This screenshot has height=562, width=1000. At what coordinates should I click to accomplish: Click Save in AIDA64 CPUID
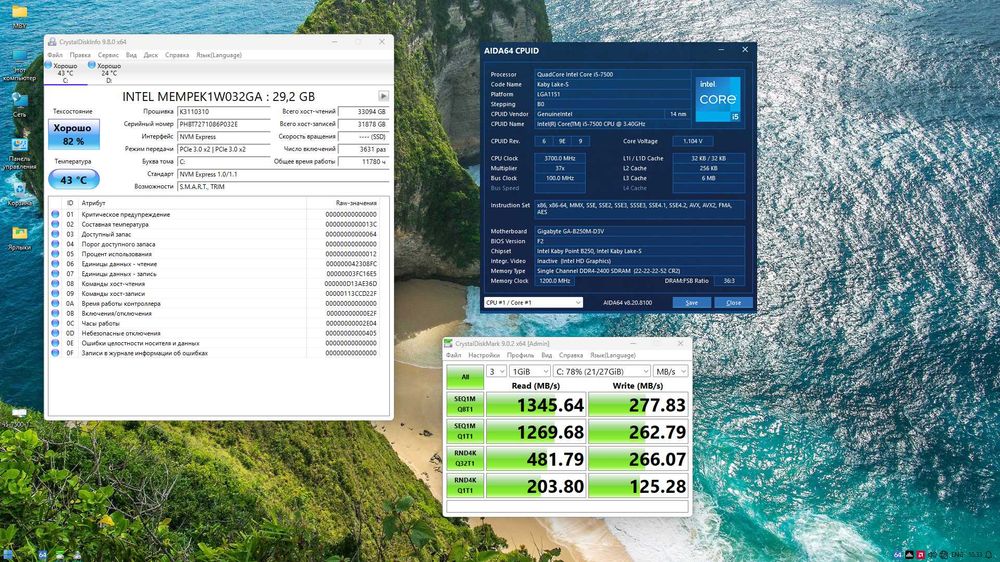(x=691, y=302)
